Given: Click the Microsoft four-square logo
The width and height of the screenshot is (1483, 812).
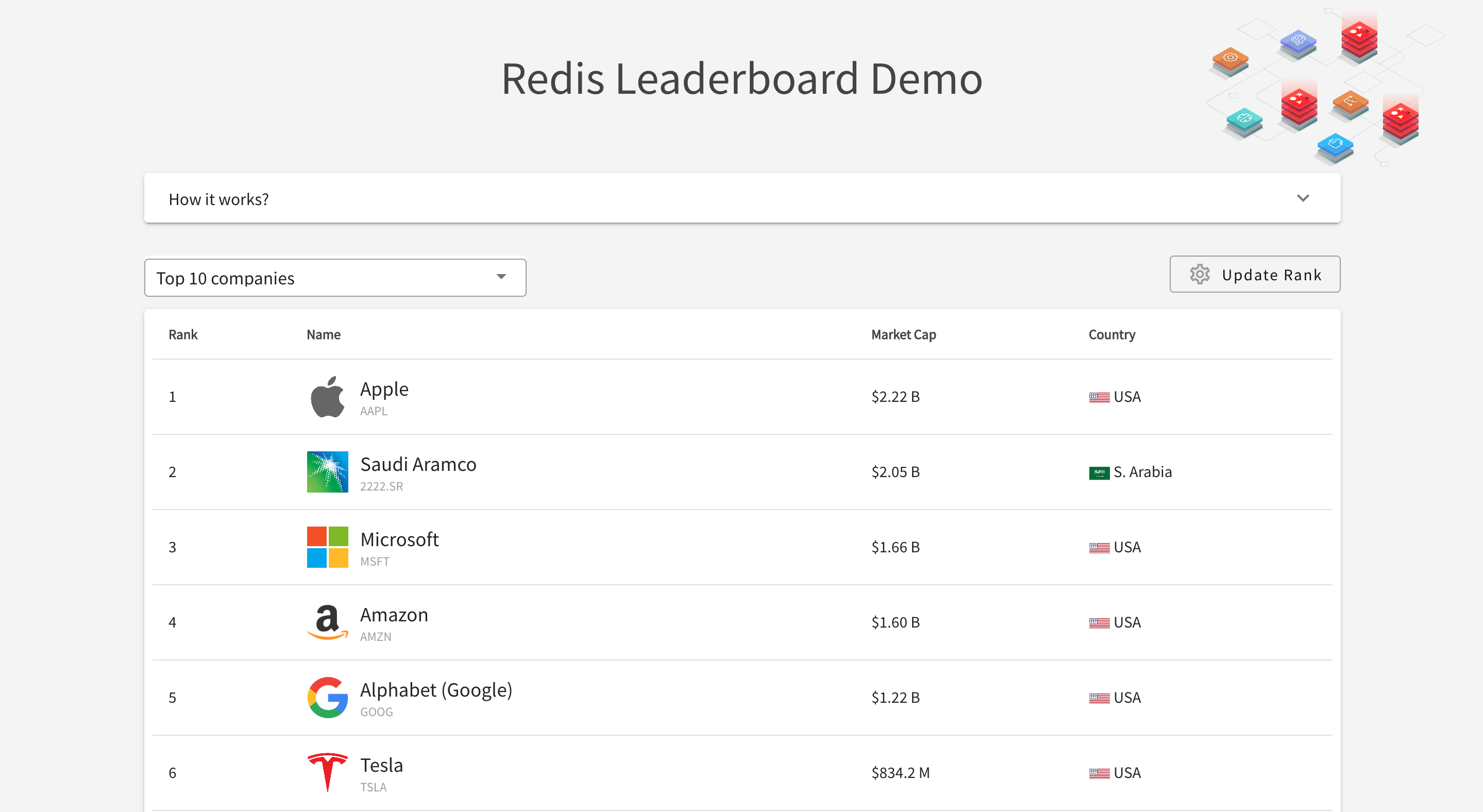Looking at the screenshot, I should 327,547.
